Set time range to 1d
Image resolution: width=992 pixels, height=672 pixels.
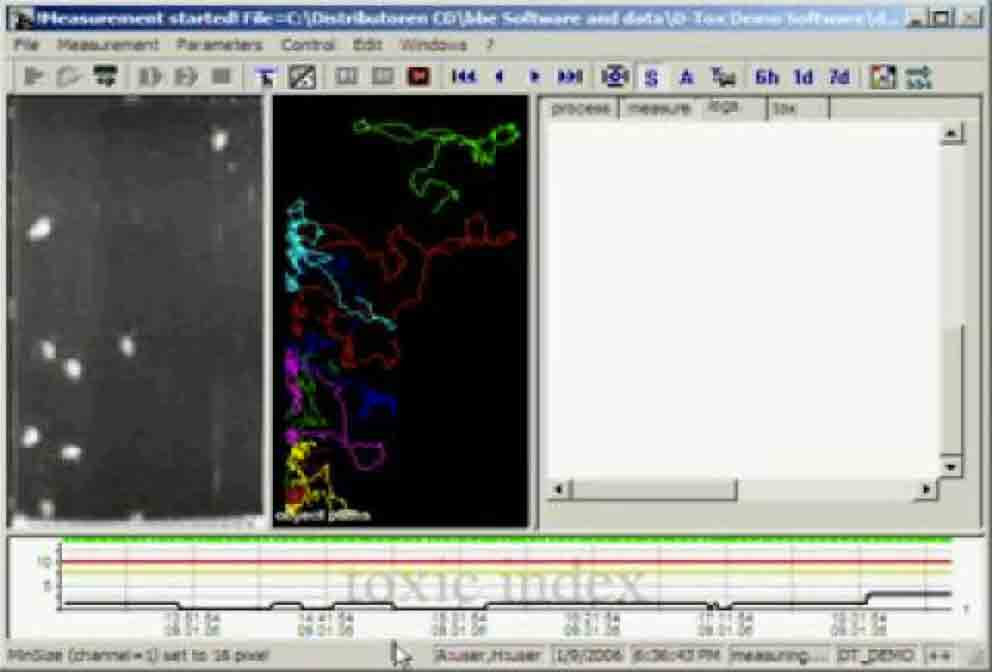[x=803, y=78]
